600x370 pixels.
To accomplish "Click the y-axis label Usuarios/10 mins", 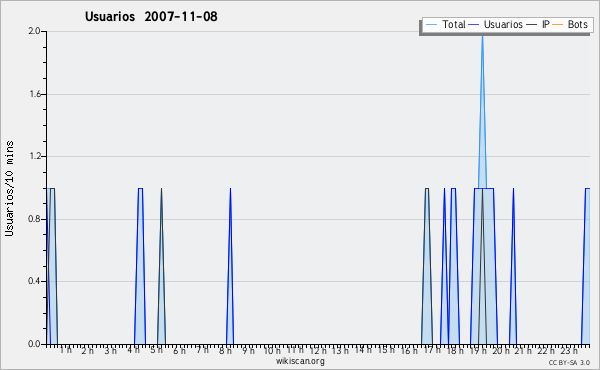I will pyautogui.click(x=9, y=188).
